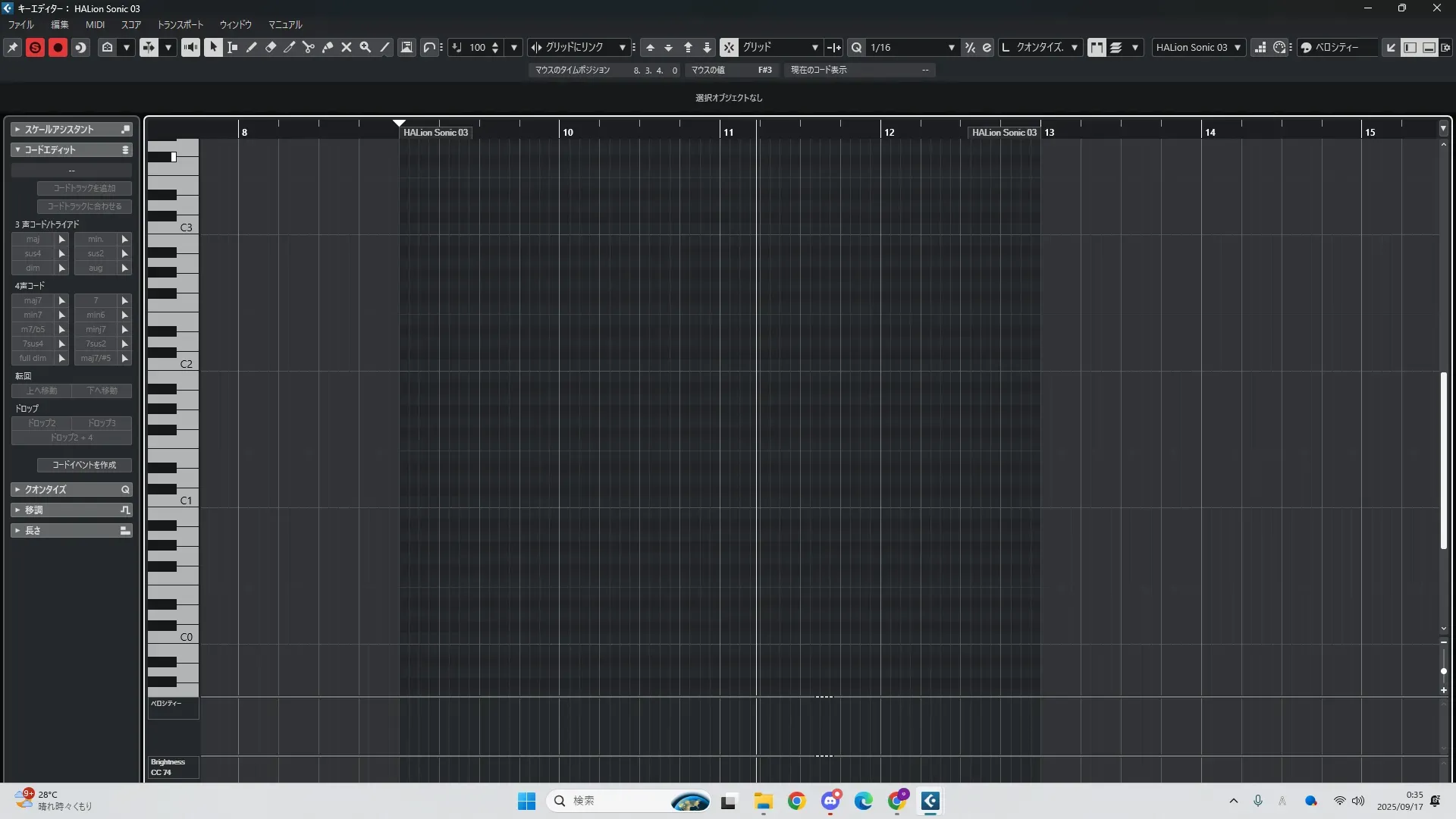
Task: Toggle acoustic feedback speaker button
Action: pyautogui.click(x=190, y=47)
